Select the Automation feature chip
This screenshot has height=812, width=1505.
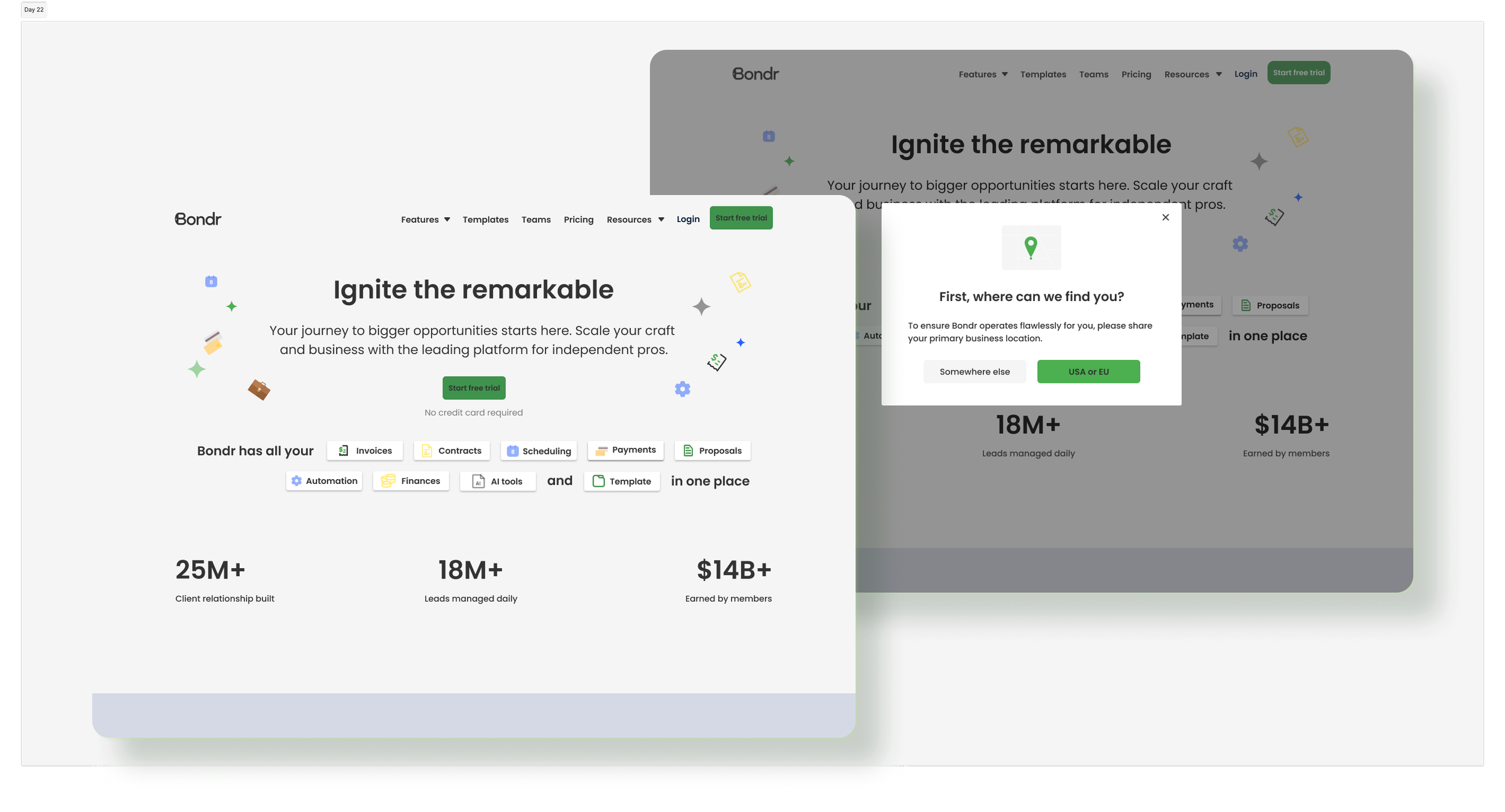point(324,481)
